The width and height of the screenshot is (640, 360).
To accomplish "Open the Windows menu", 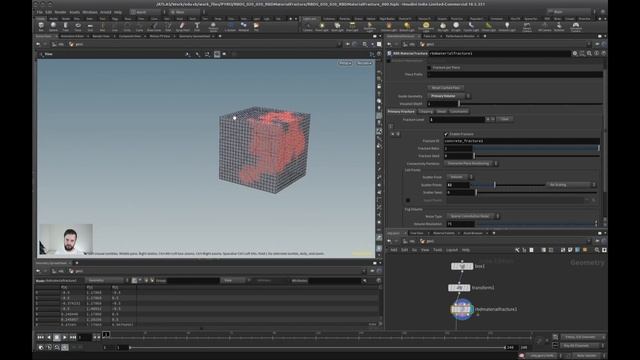I will [90, 12].
